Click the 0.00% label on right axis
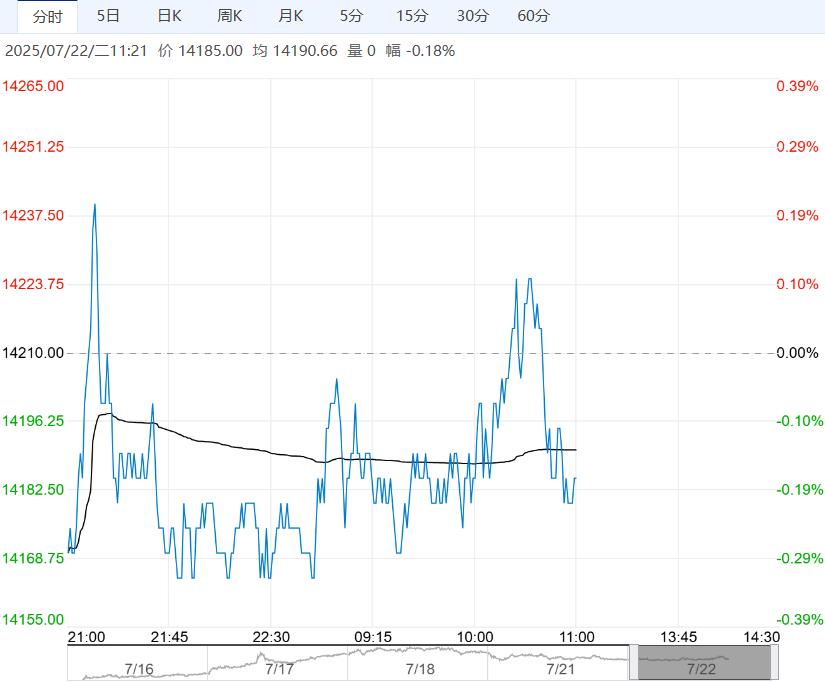825x683 pixels. tap(797, 353)
